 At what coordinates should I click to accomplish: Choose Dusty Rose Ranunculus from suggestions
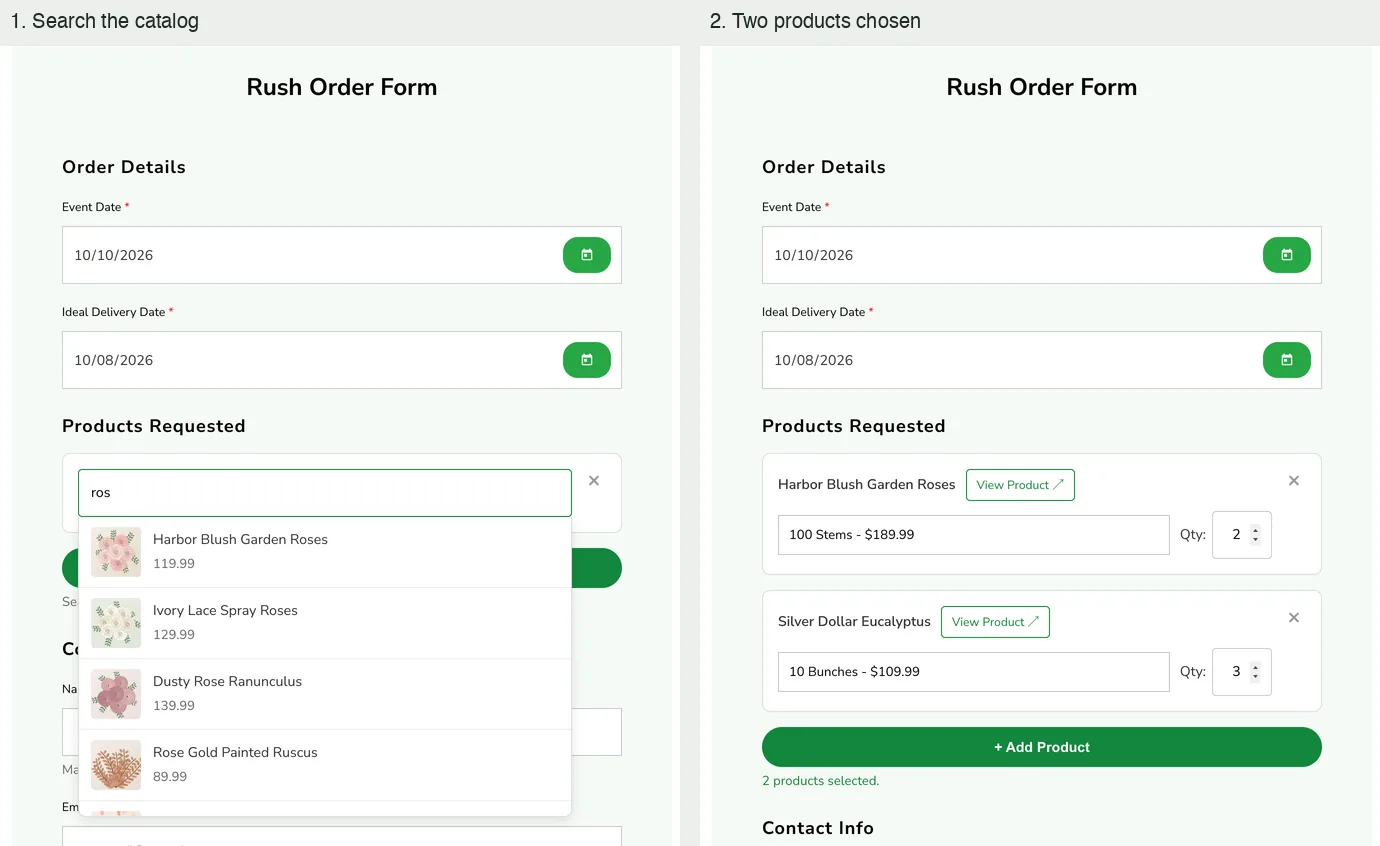[x=325, y=694]
